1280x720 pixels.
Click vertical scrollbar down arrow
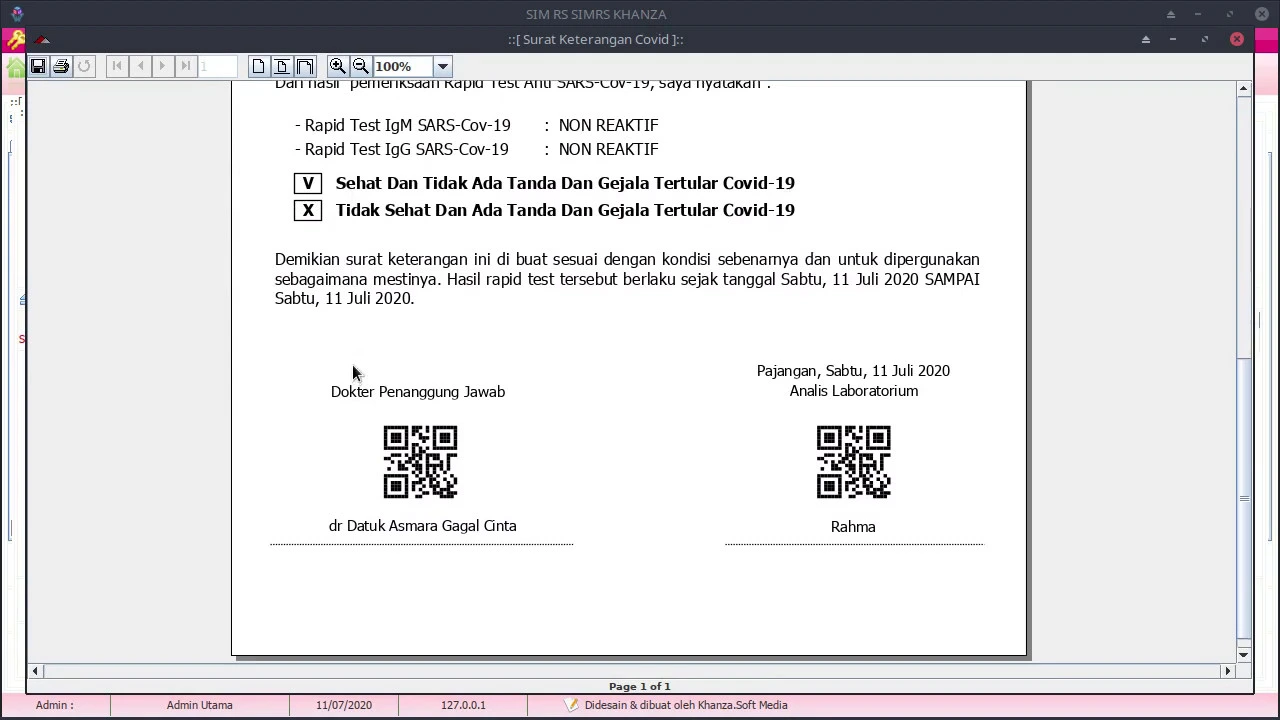1243,655
